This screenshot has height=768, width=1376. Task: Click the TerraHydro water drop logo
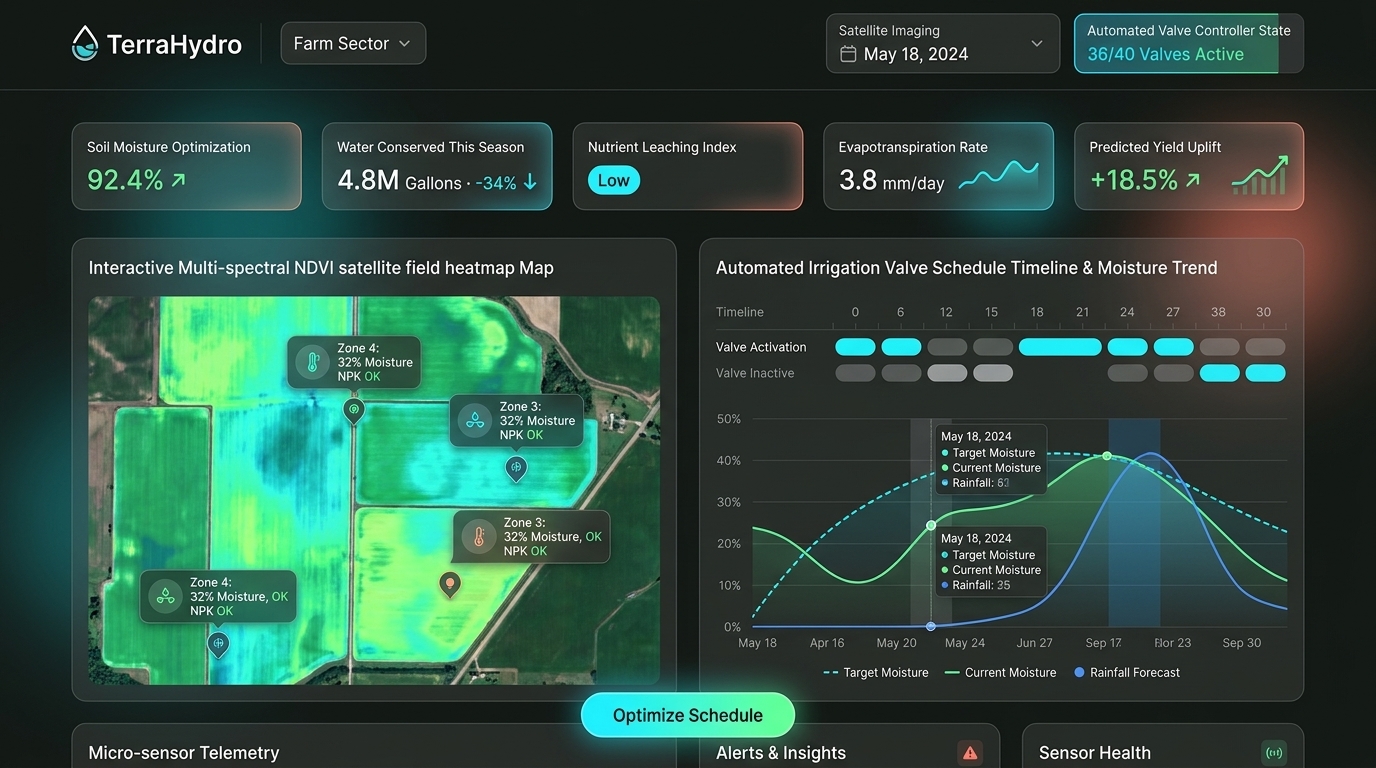click(x=85, y=43)
